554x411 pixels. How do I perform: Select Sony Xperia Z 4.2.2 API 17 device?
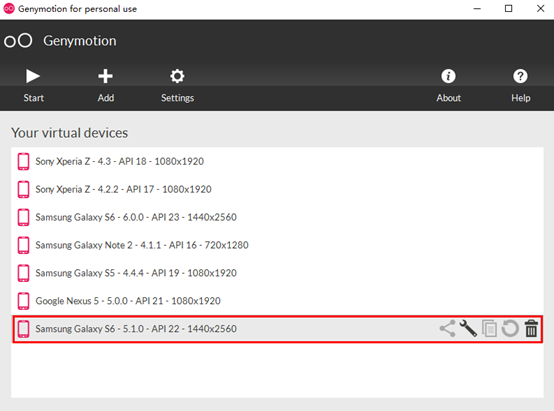click(x=277, y=189)
